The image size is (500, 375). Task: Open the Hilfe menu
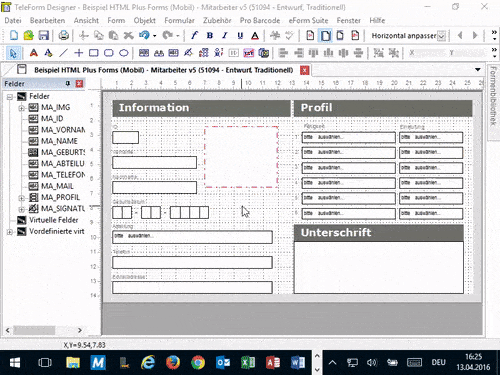[x=377, y=21]
